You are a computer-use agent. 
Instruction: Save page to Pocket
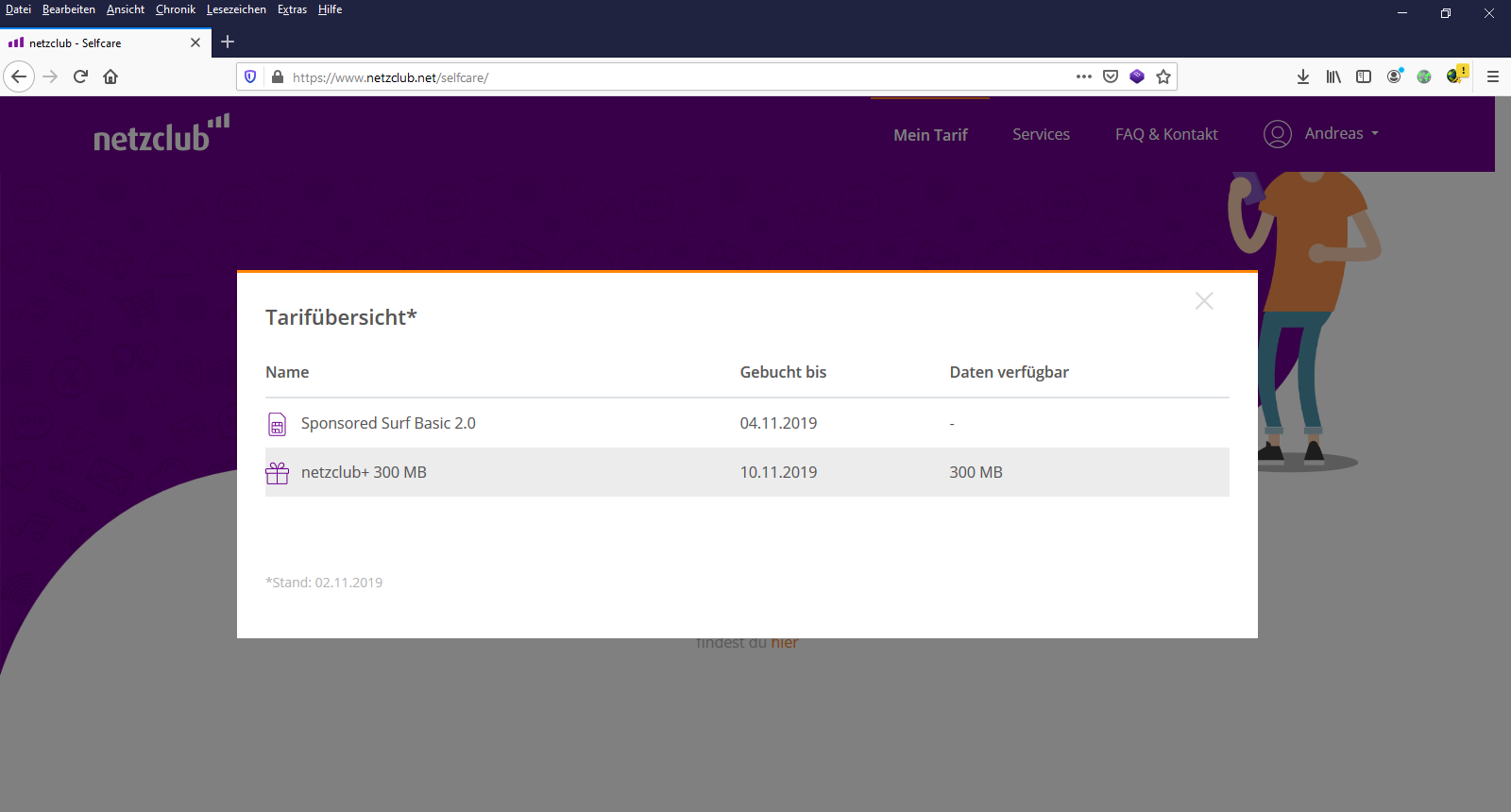[x=1111, y=76]
